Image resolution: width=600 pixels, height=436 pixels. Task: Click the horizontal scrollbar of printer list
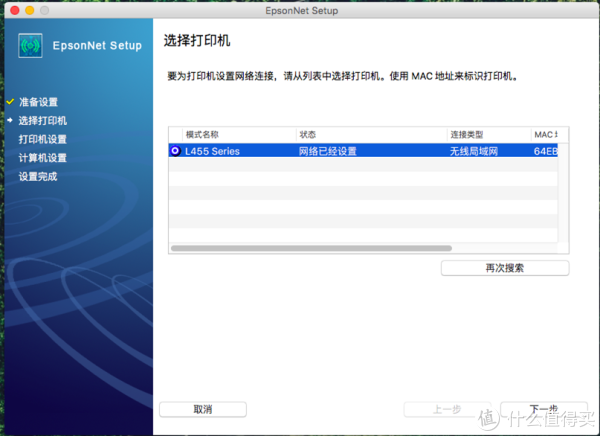(x=311, y=248)
